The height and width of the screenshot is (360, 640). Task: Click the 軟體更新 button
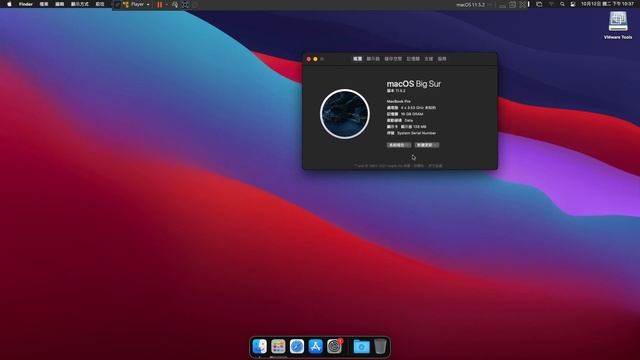pyautogui.click(x=427, y=145)
